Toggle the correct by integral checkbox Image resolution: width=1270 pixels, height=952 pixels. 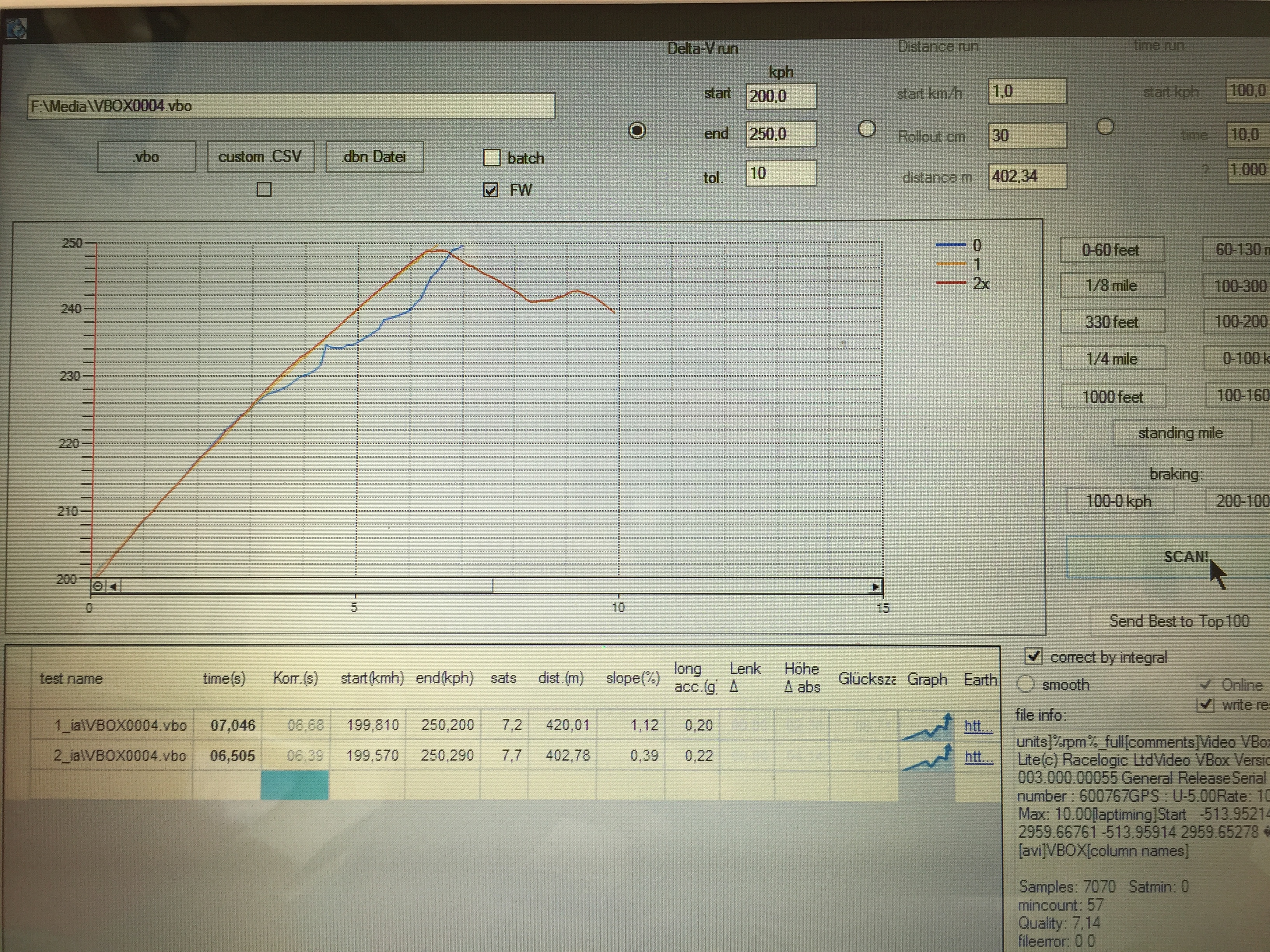(1033, 656)
